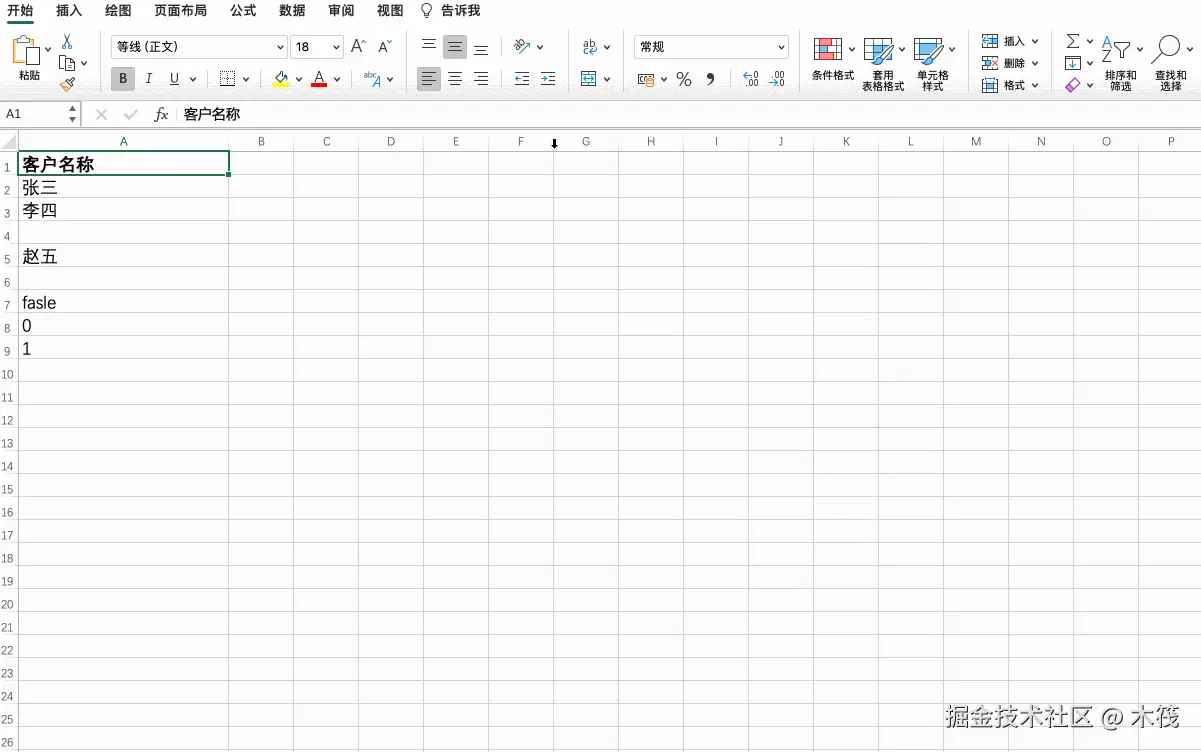Apply the comma style
This screenshot has height=752, width=1201.
point(710,79)
